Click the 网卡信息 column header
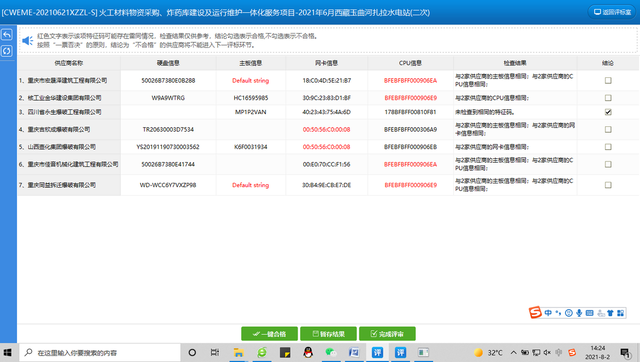This screenshot has width=640, height=362. pyautogui.click(x=327, y=63)
